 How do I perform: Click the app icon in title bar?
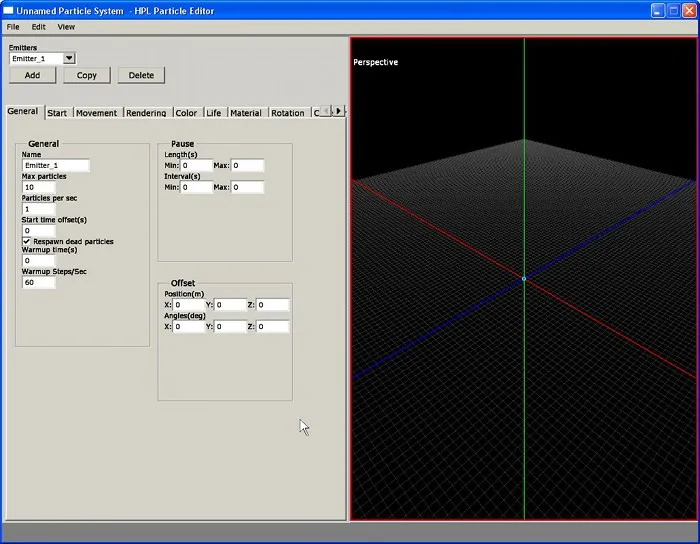click(10, 9)
